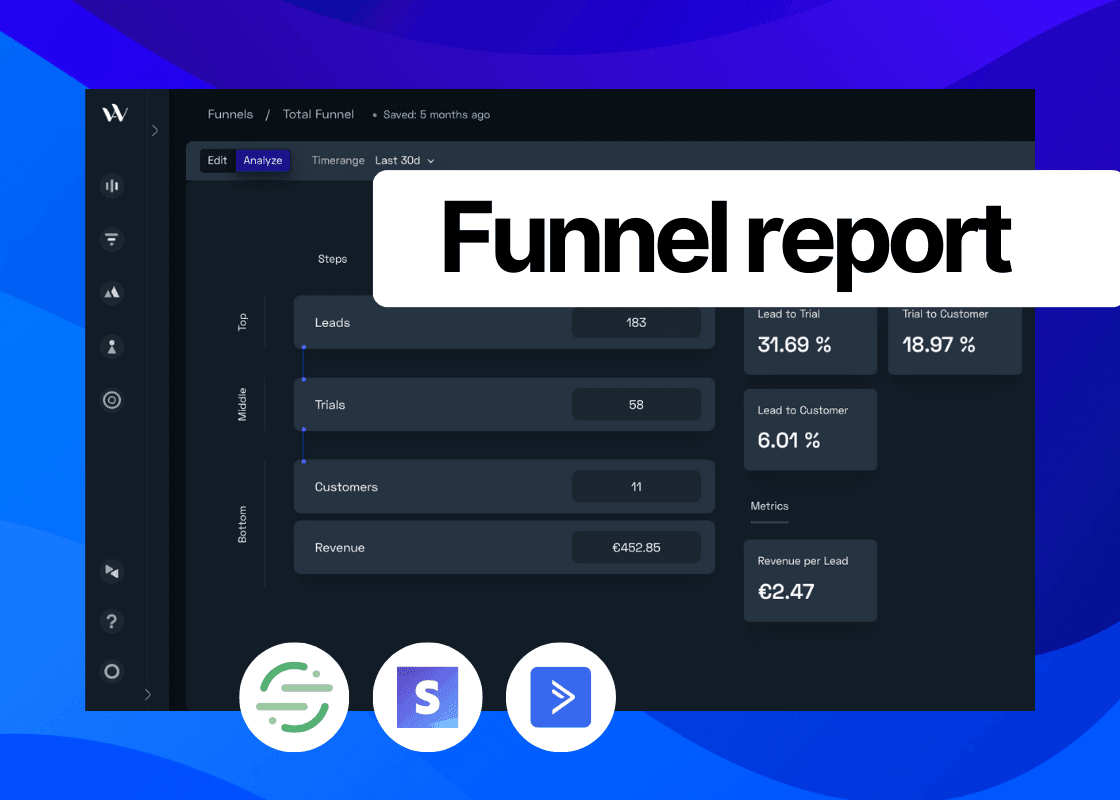Click the video walkthrough icon near sidebar bottom
The height and width of the screenshot is (800, 1120).
click(111, 572)
